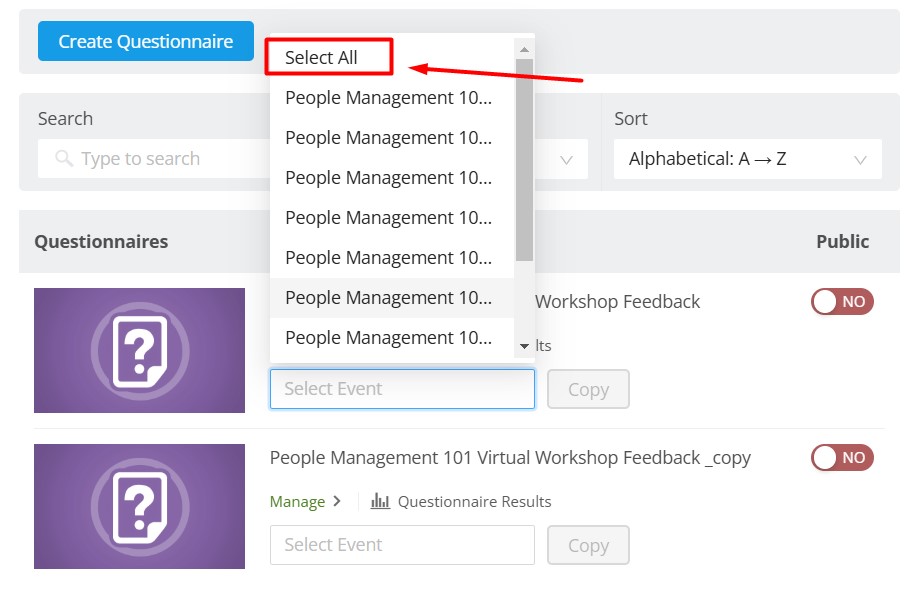Viewport: 917px width, 597px height.
Task: Click second questionnaire purple question mark thumbnail
Action: [139, 506]
